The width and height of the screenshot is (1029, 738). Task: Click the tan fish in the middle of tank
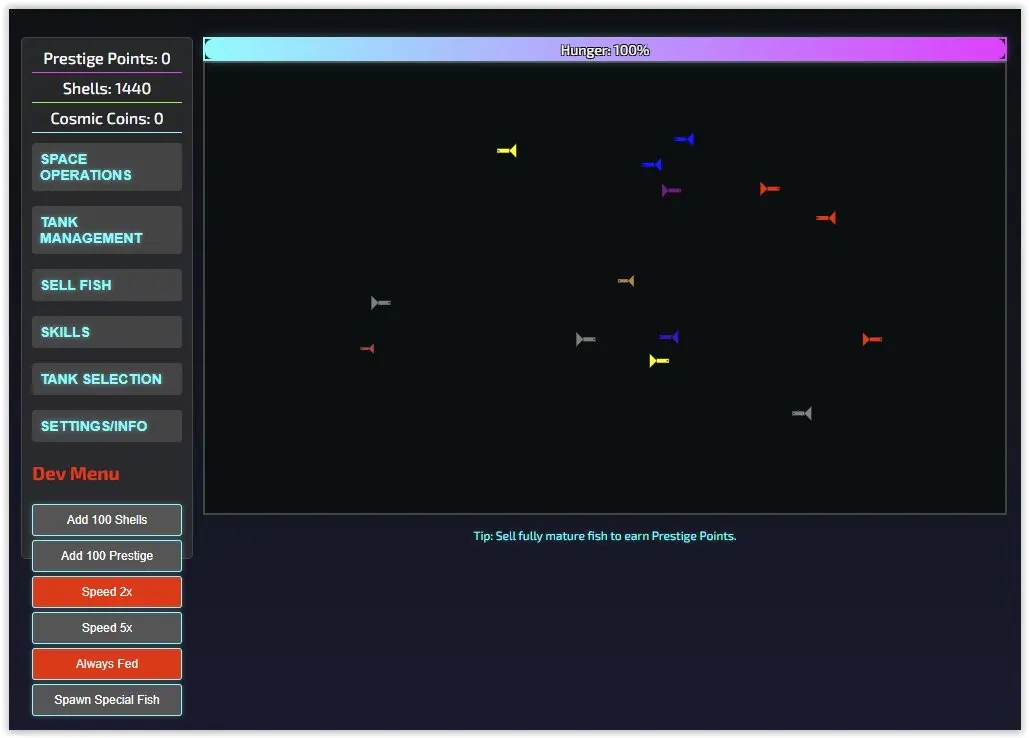pos(626,280)
